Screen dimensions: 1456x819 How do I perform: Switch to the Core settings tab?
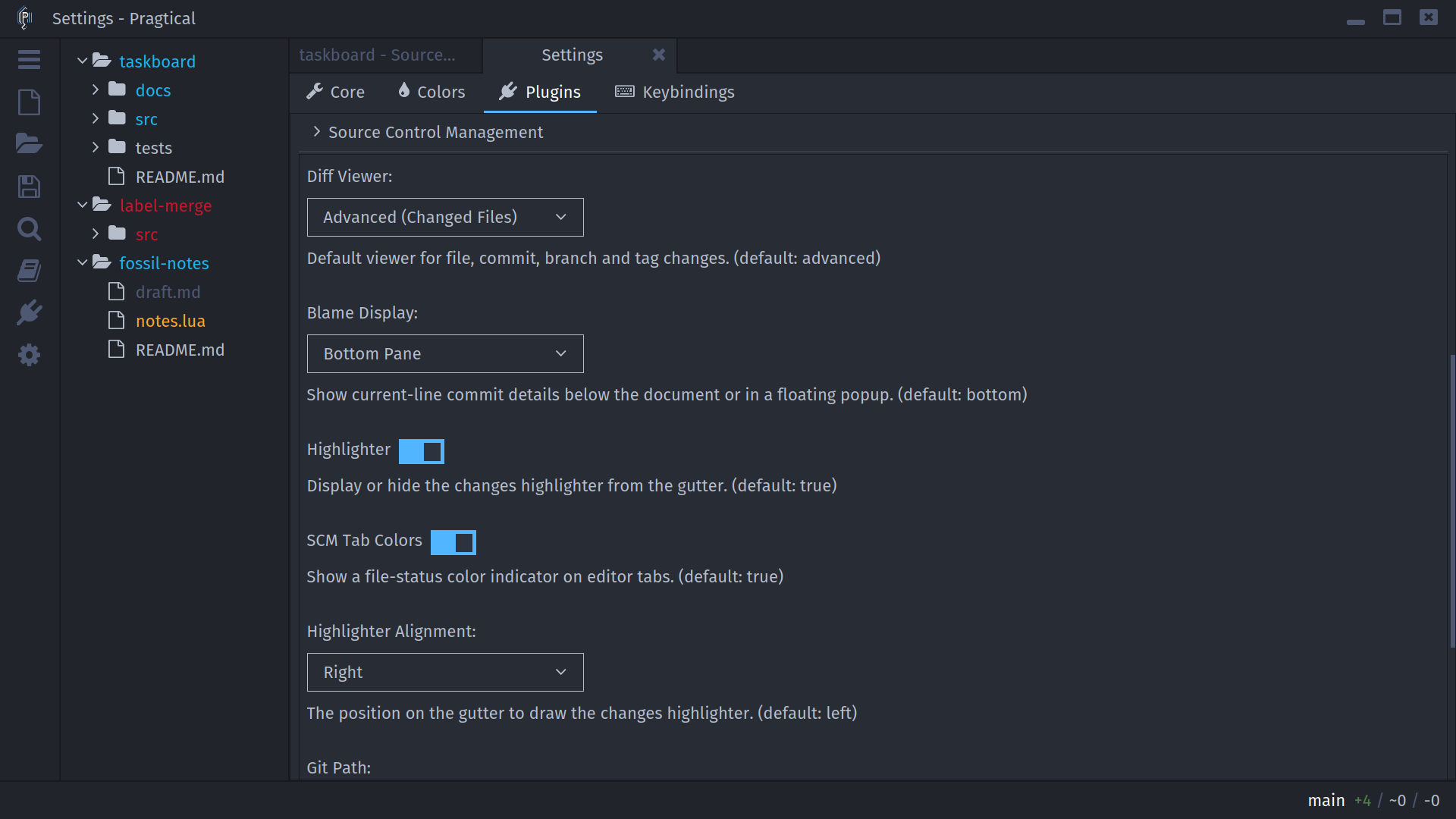(x=336, y=92)
